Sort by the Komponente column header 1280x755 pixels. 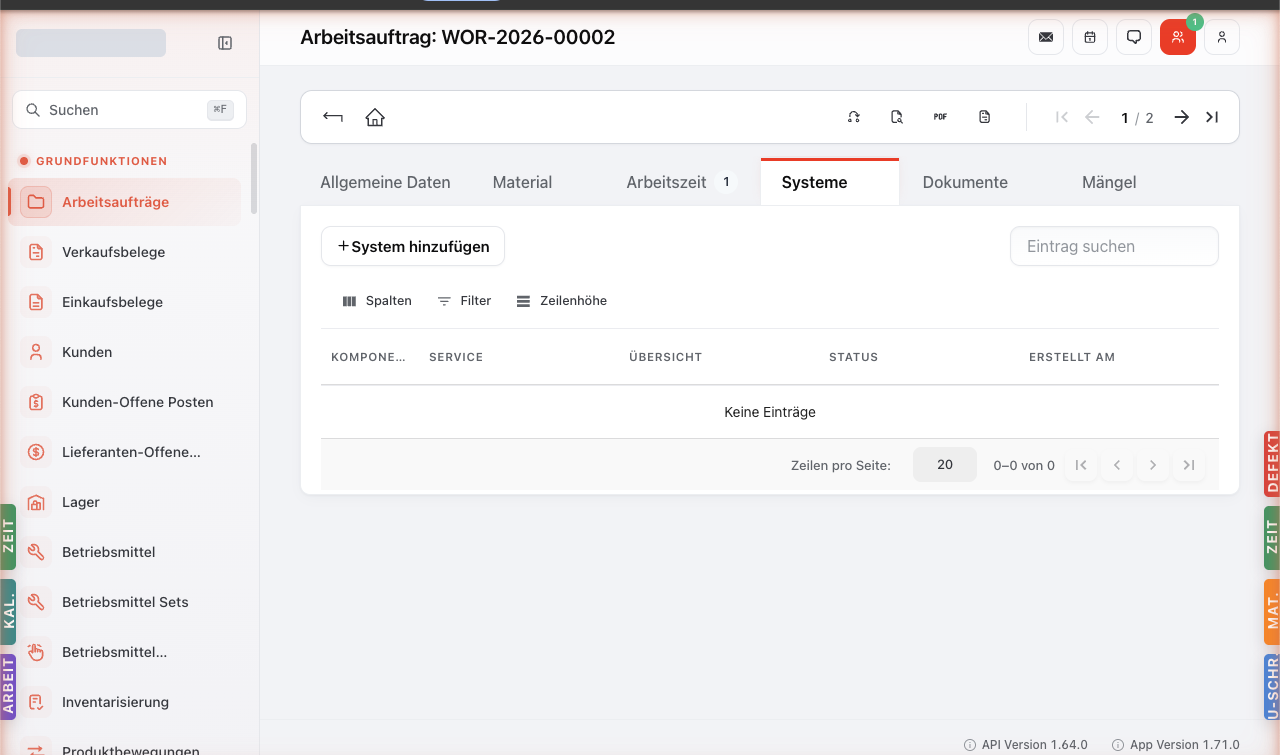(369, 357)
